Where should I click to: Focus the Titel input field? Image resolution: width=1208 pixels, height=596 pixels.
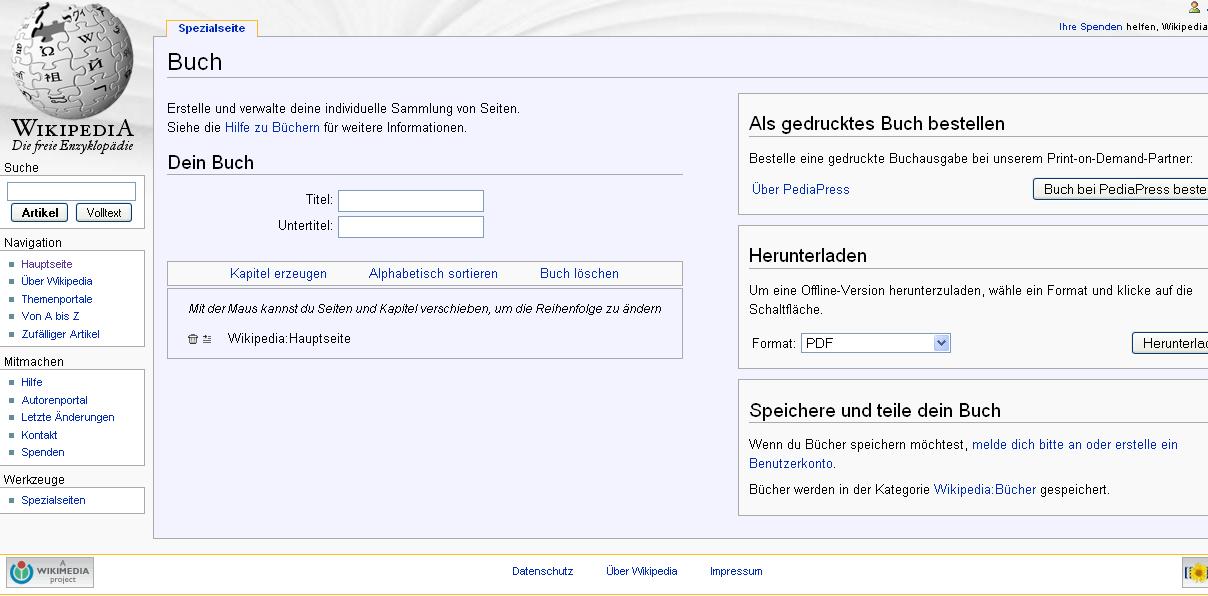tap(410, 201)
